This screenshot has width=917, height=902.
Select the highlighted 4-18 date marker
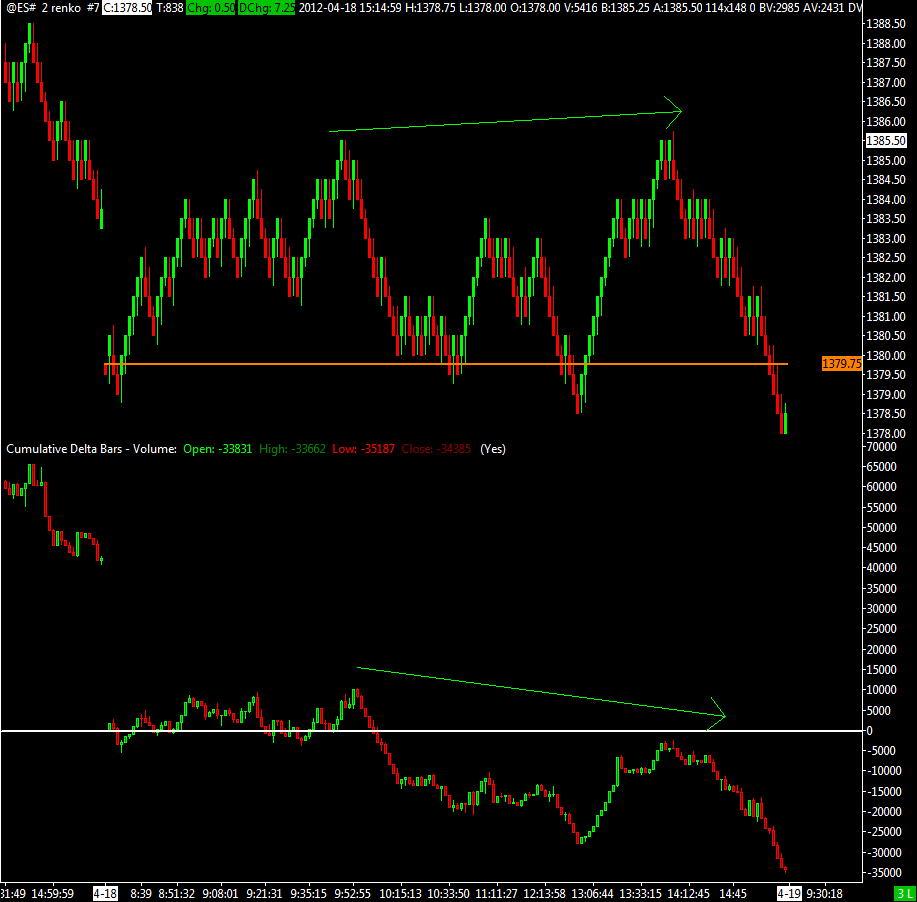coord(105,894)
